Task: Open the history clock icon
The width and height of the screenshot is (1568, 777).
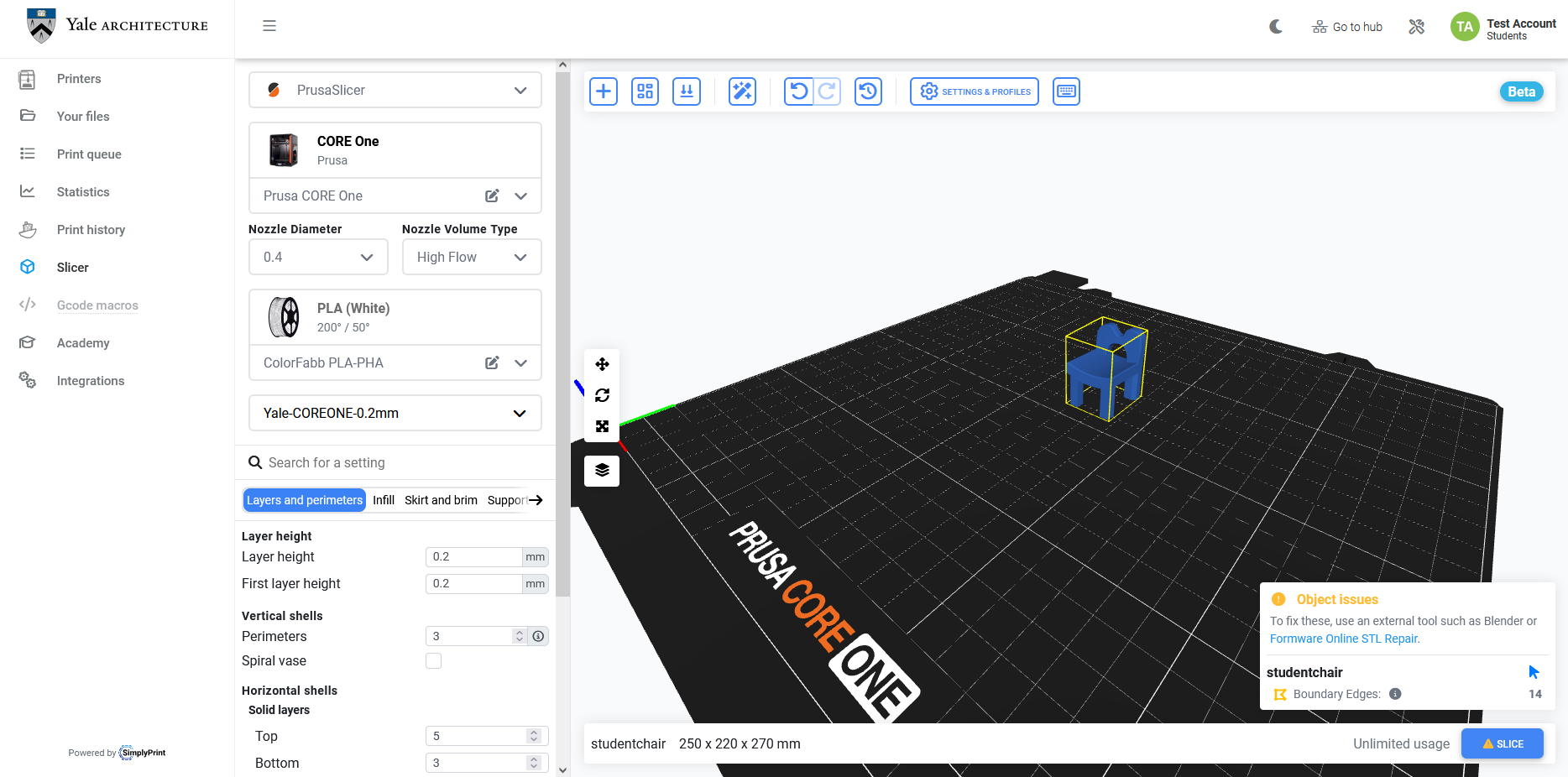Action: 868,91
